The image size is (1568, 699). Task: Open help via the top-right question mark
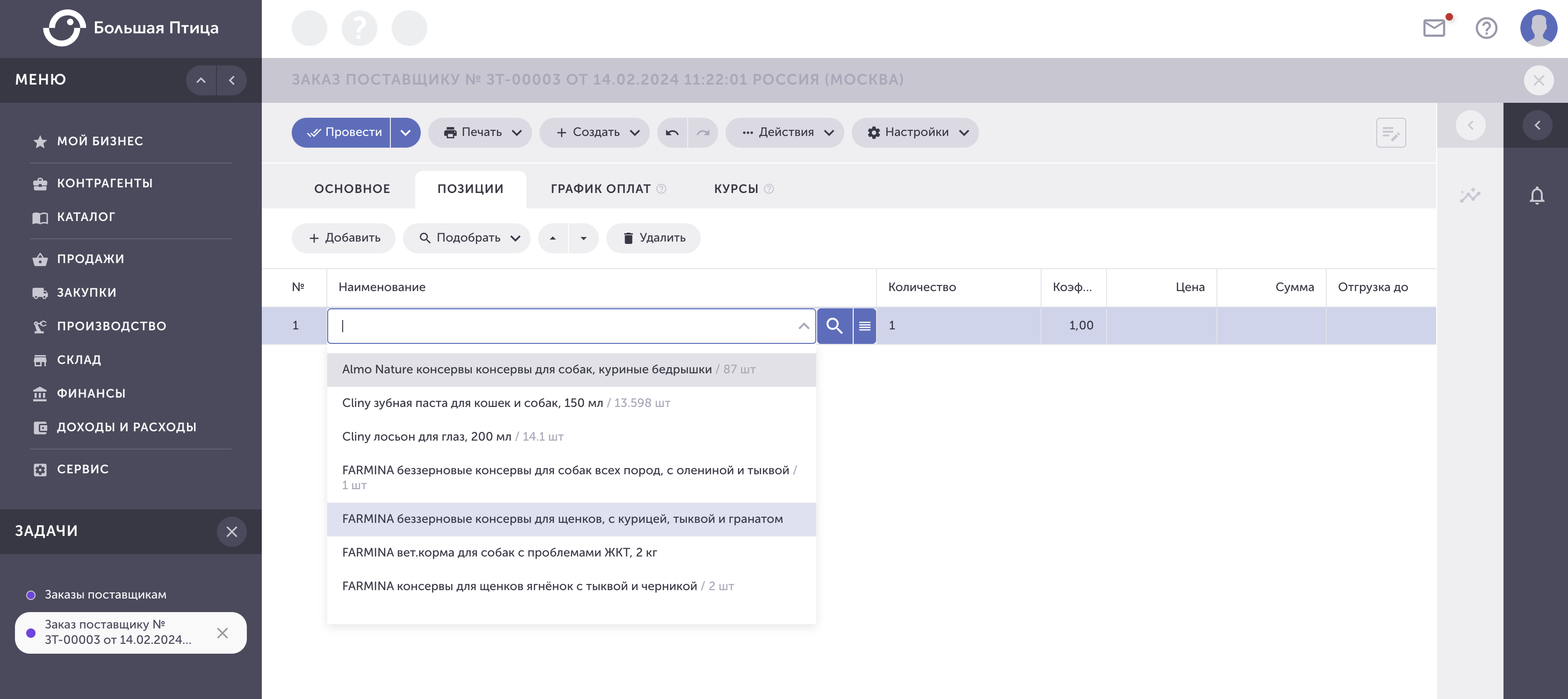tap(1487, 28)
